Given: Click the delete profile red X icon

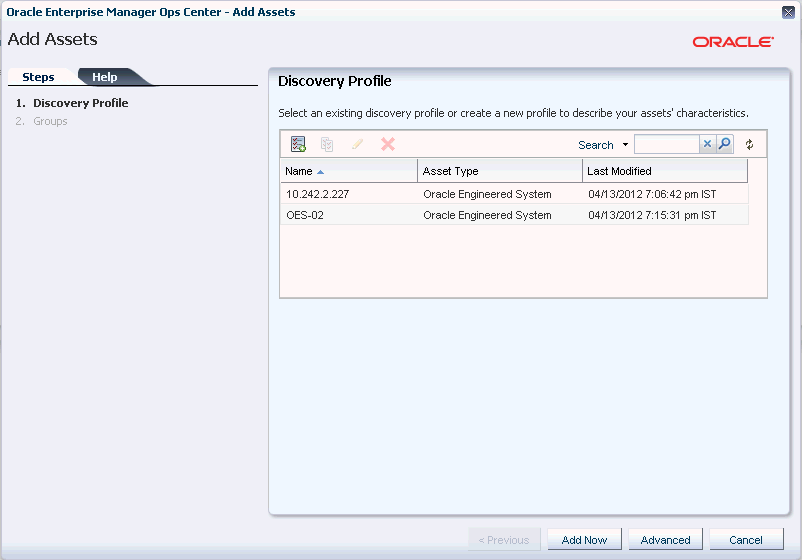Looking at the screenshot, I should 388,144.
